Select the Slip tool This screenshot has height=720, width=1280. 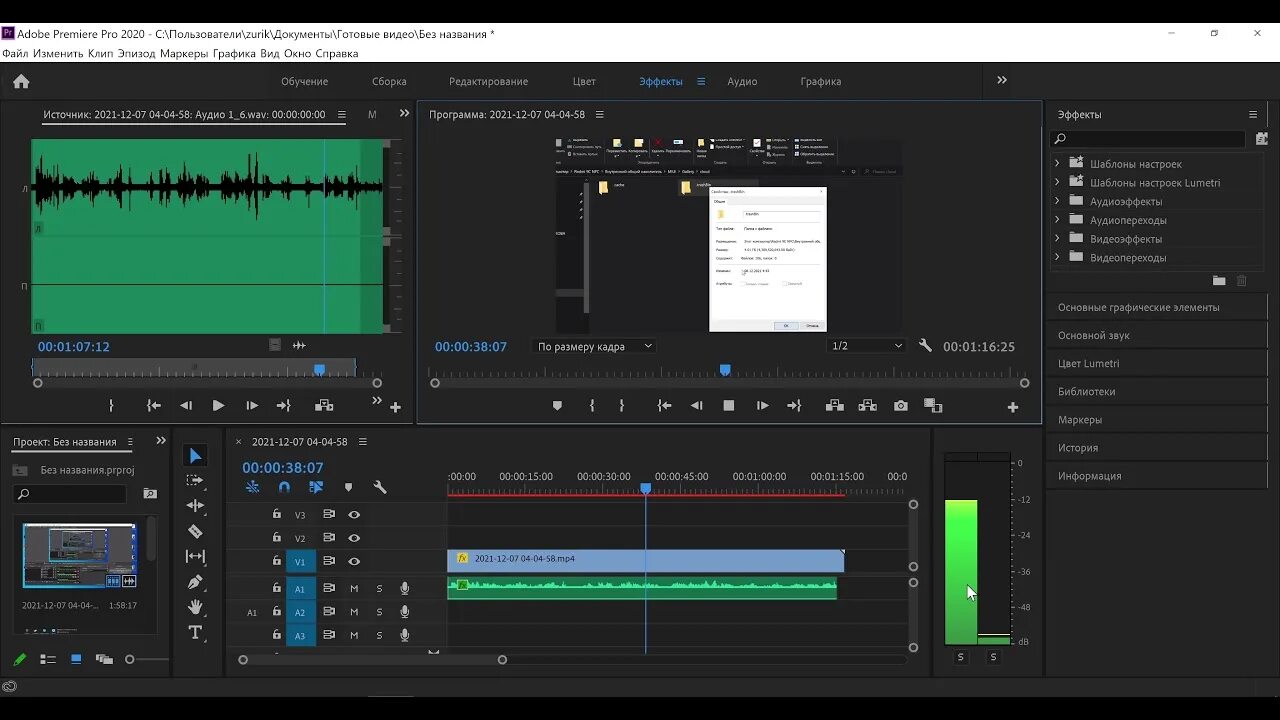(x=195, y=556)
